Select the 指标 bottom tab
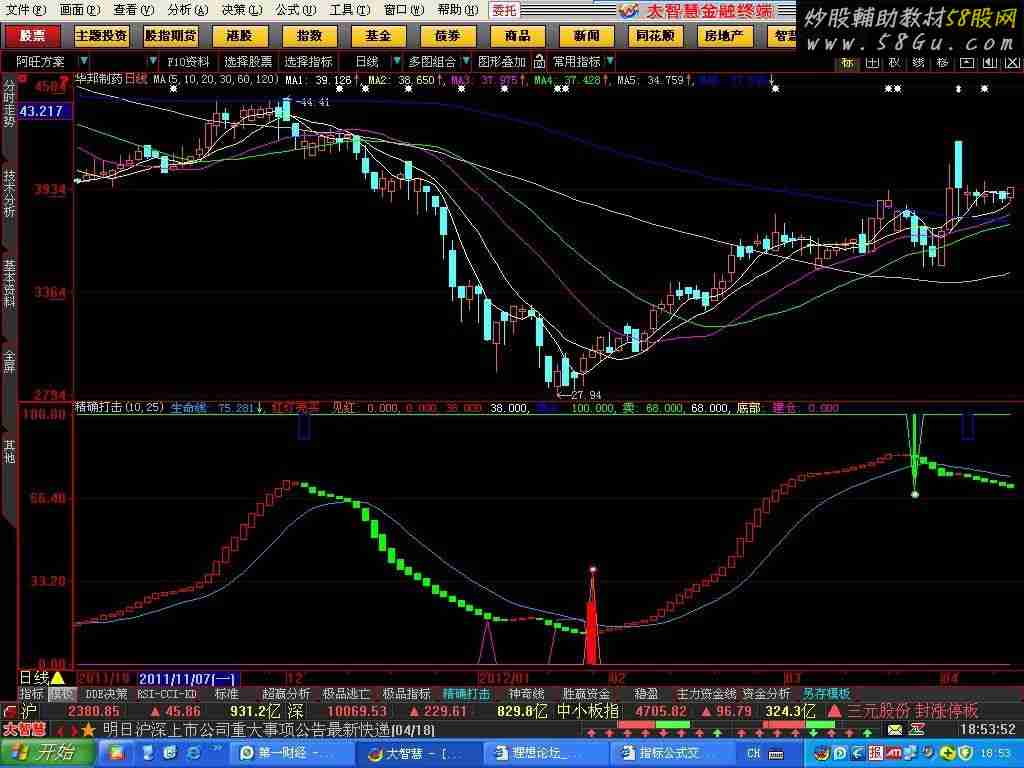This screenshot has width=1024, height=768. [x=32, y=694]
